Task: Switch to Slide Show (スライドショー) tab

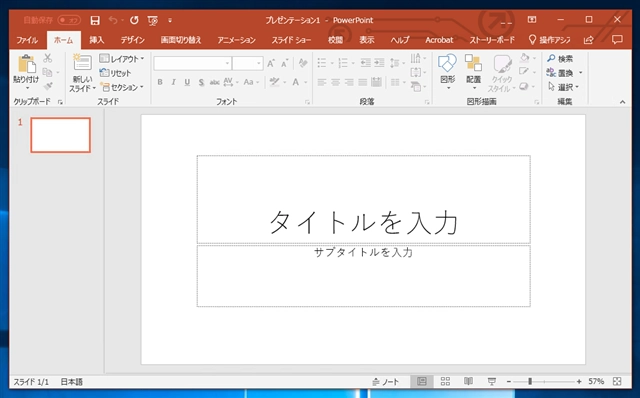Action: click(291, 40)
